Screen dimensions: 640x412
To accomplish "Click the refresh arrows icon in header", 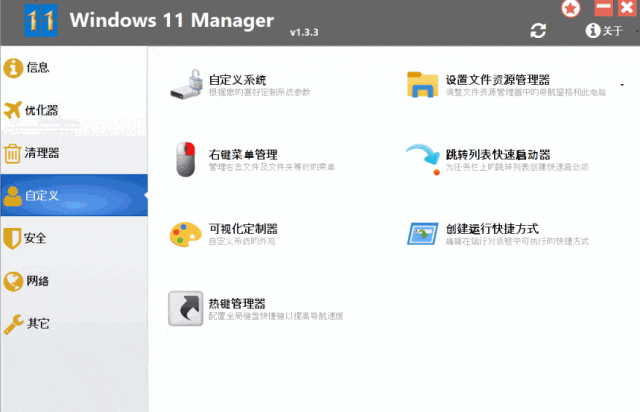I will pyautogui.click(x=538, y=31).
